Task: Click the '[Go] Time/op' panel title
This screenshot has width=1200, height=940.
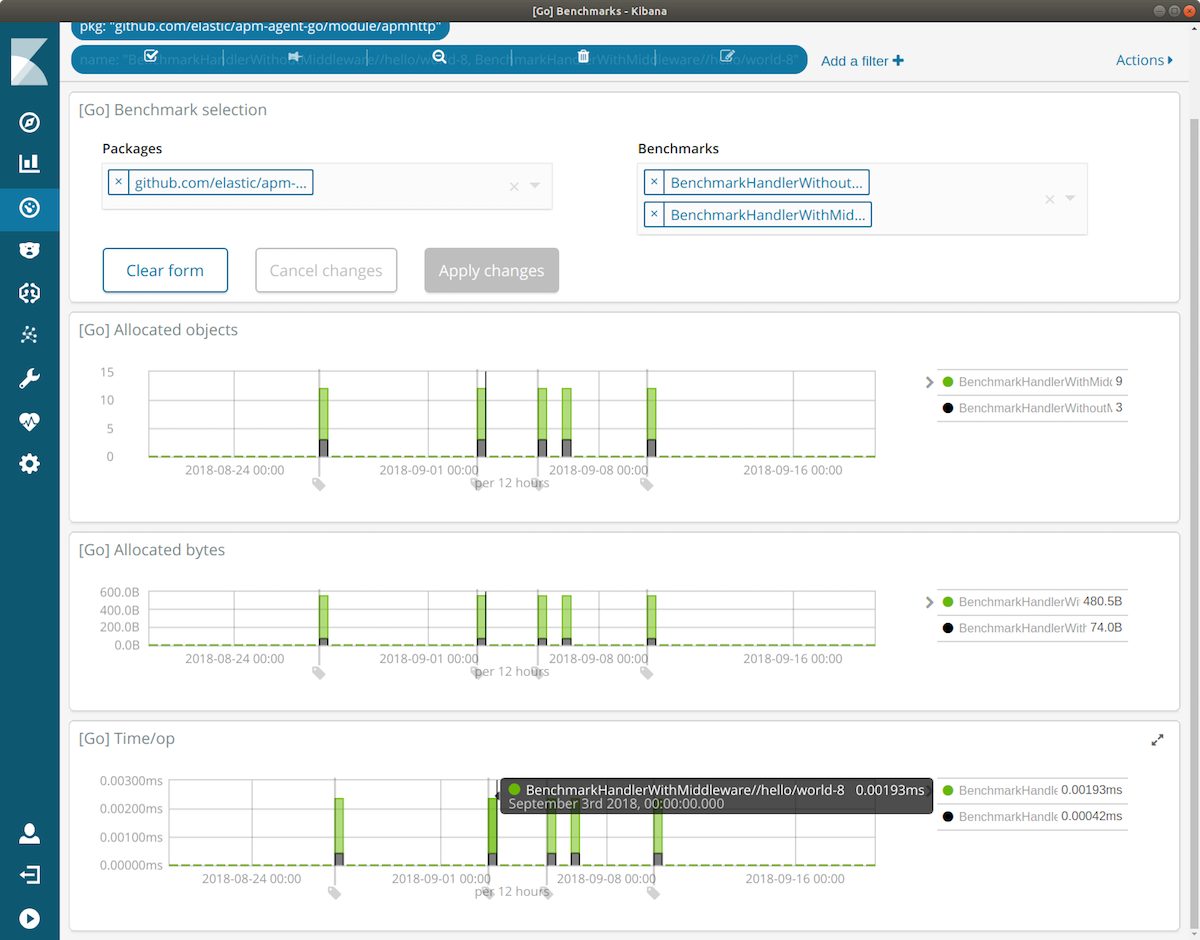Action: pyautogui.click(x=127, y=739)
